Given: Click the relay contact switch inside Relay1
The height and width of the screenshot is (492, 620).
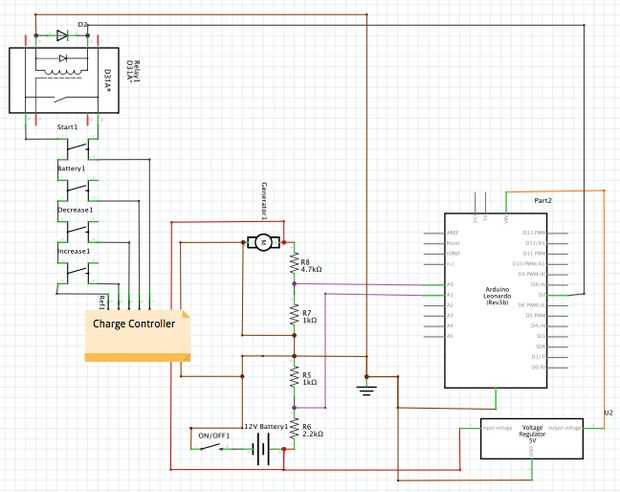Looking at the screenshot, I should pyautogui.click(x=64, y=98).
